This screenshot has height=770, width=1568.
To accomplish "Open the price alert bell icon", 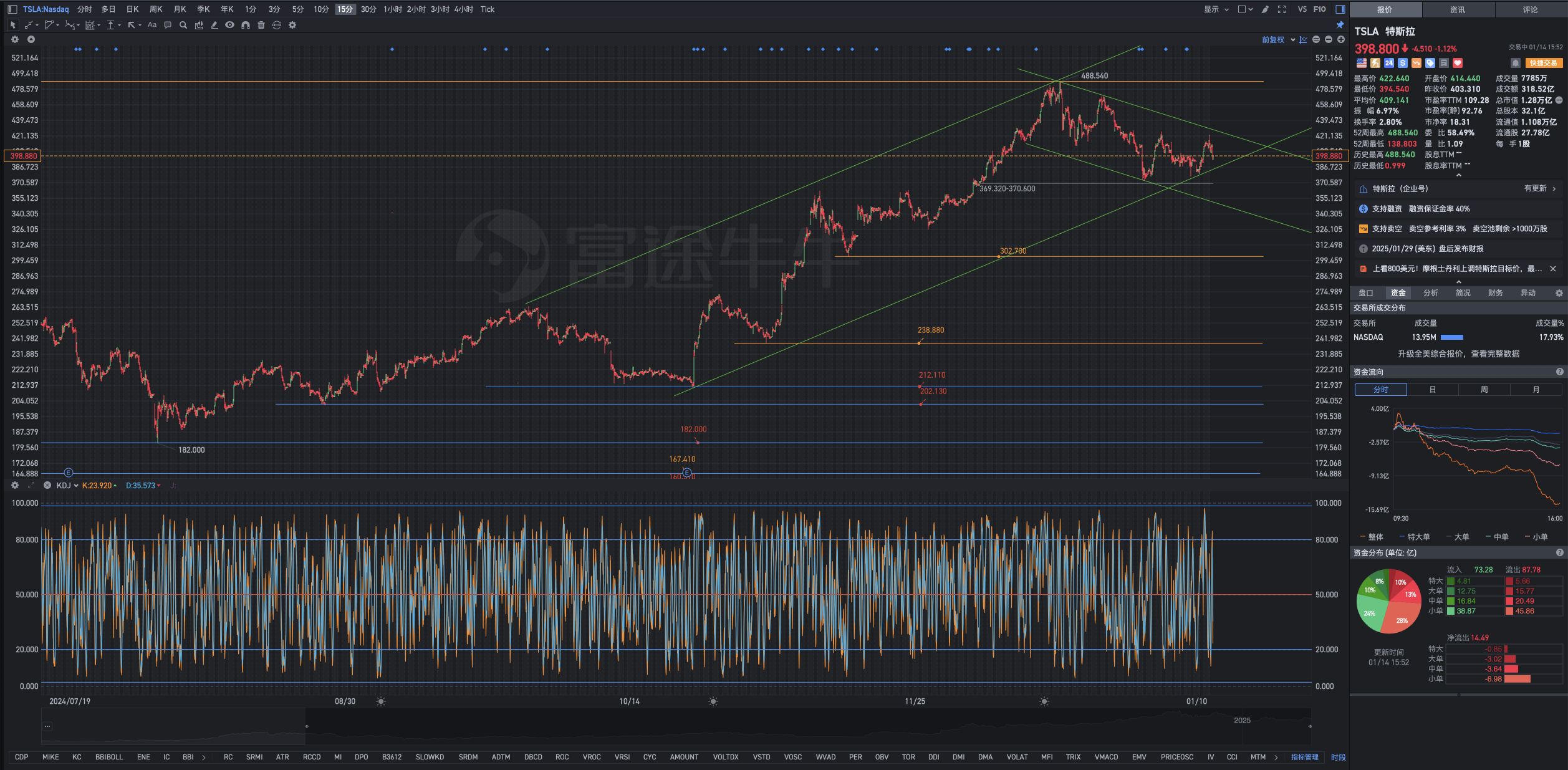I will pos(1516,63).
